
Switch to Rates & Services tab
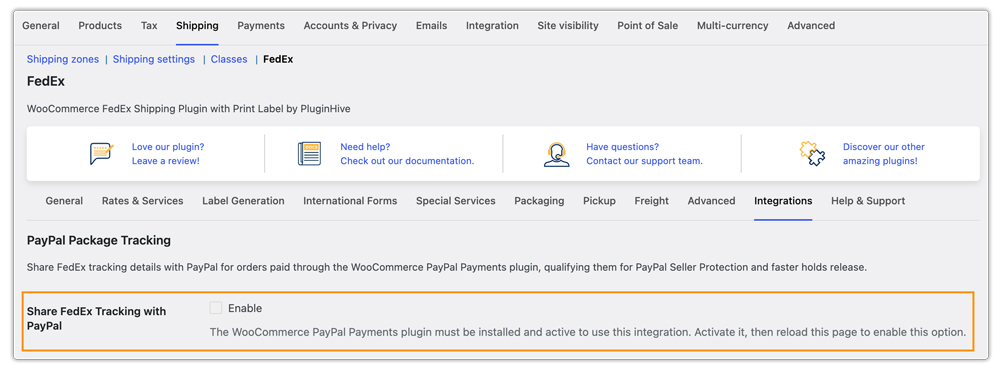[143, 201]
